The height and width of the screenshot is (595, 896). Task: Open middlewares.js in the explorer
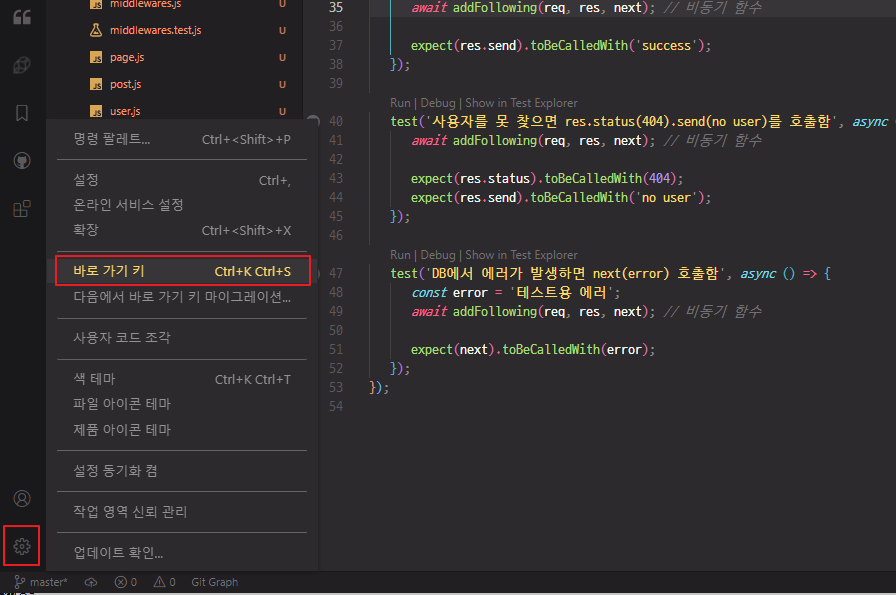click(145, 4)
